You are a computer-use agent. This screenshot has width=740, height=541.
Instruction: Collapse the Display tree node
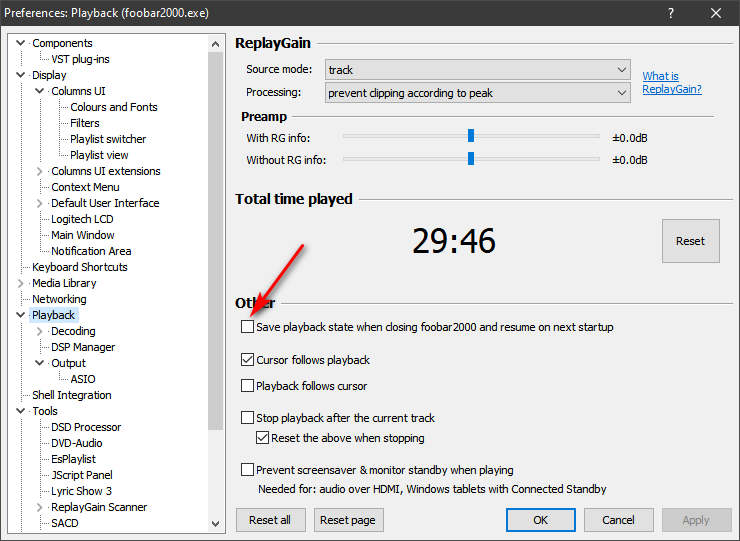click(x=20, y=75)
